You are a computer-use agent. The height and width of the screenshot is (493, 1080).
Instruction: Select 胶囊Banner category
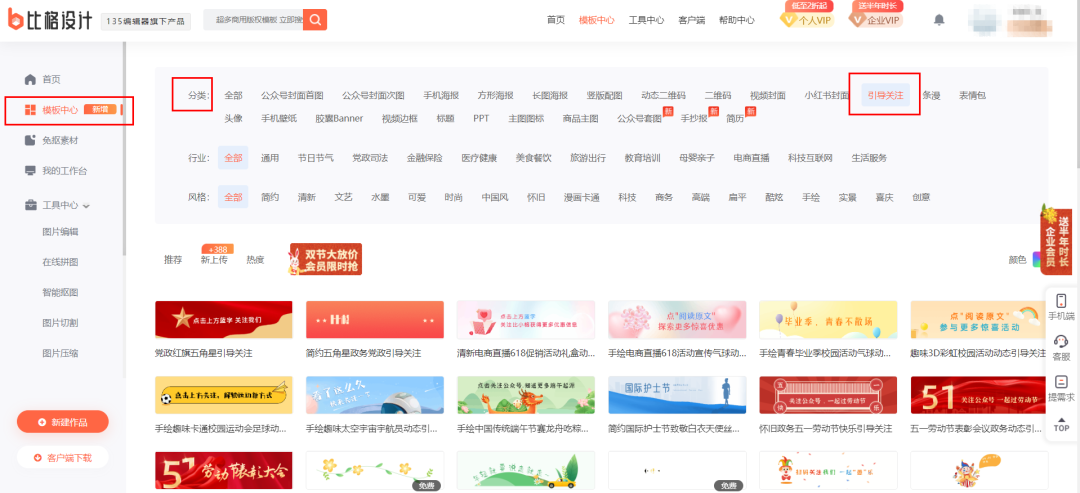click(339, 118)
